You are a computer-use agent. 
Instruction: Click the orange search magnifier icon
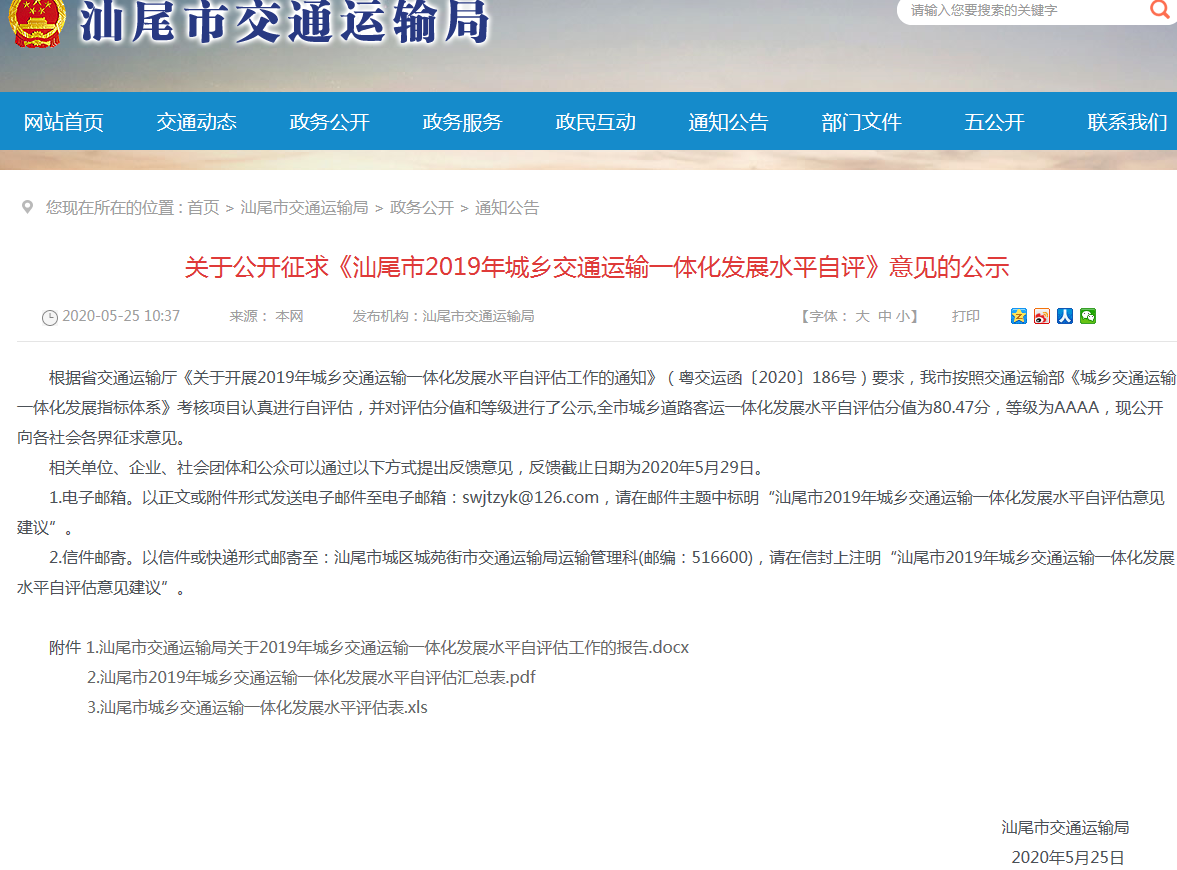[1159, 10]
